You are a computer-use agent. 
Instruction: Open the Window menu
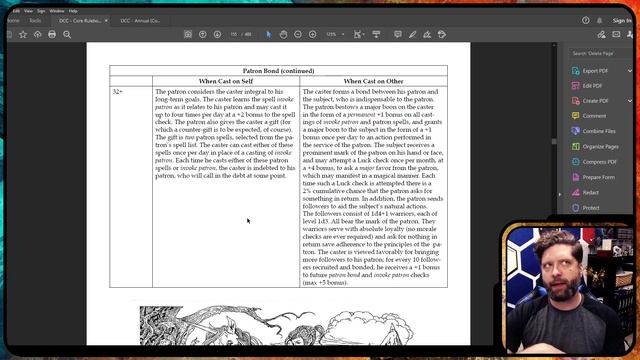coord(57,11)
